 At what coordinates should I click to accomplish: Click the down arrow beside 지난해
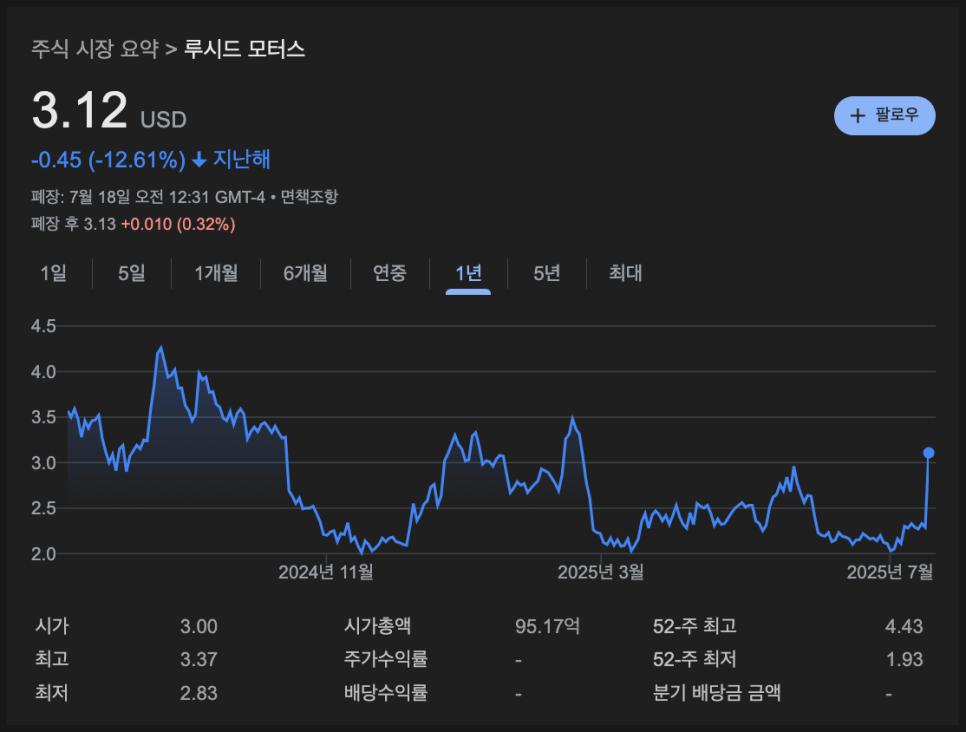[x=198, y=160]
